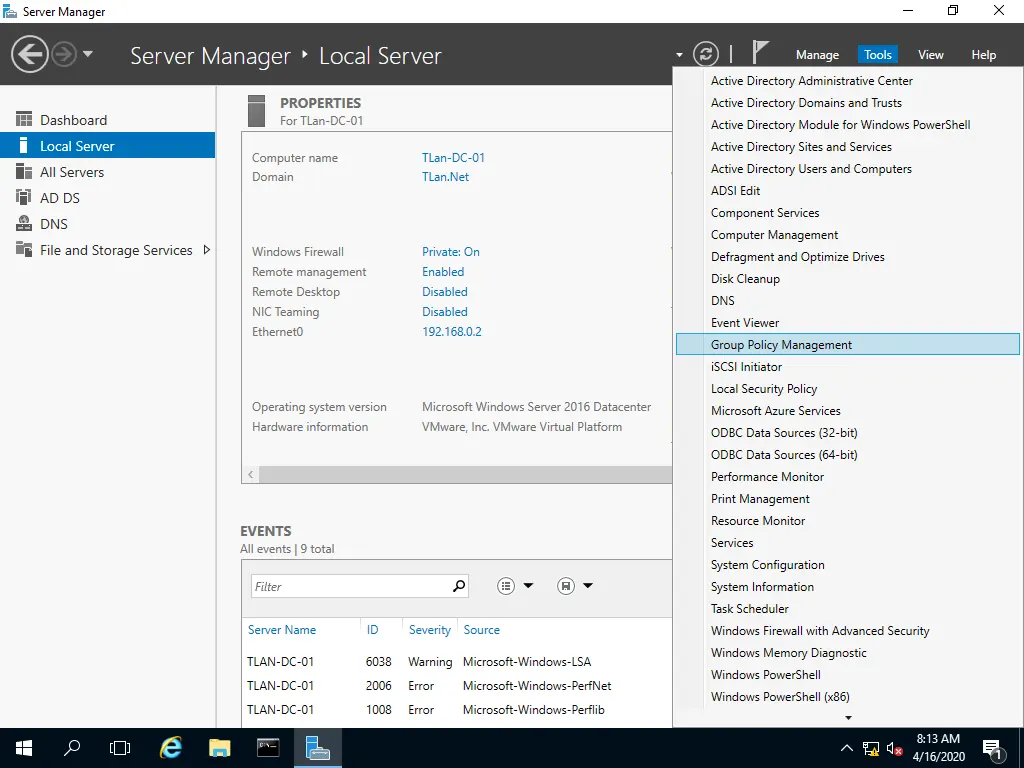
Task: Click properties horizontal scrollbar left arrow
Action: click(x=251, y=475)
